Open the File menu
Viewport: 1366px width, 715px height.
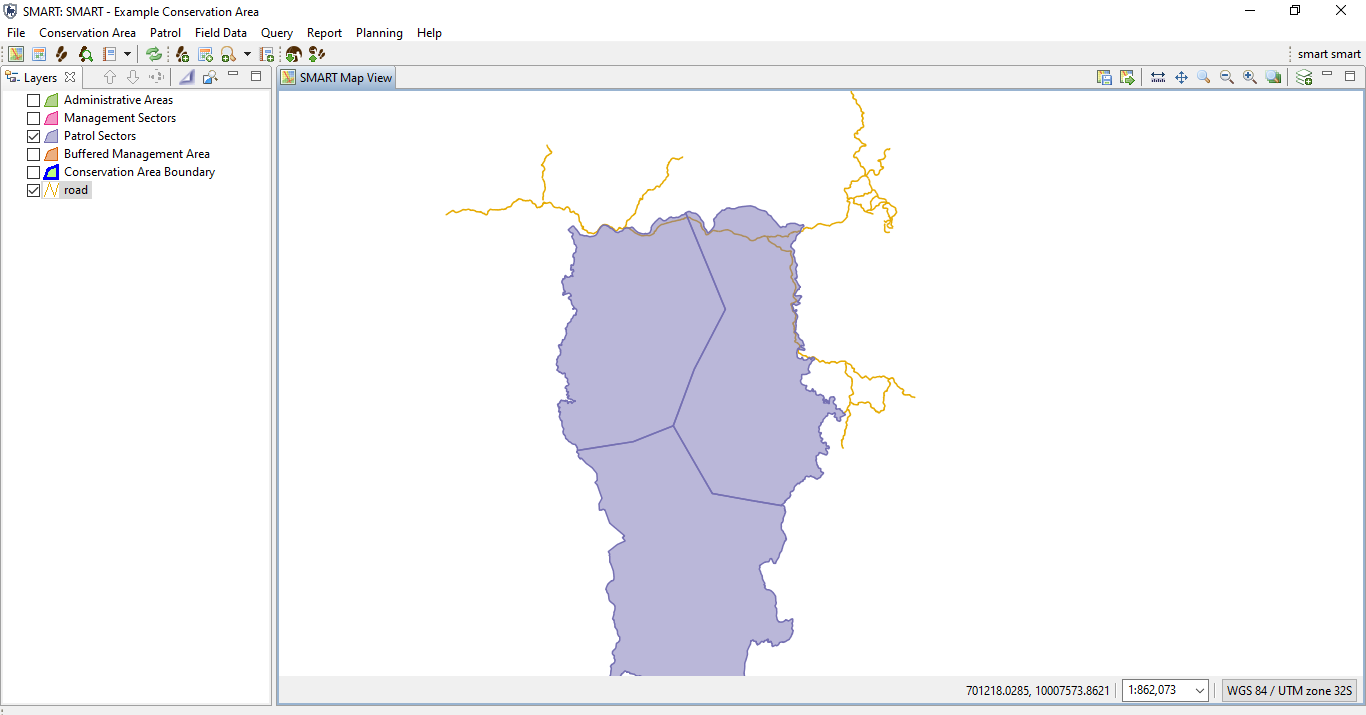click(x=16, y=33)
